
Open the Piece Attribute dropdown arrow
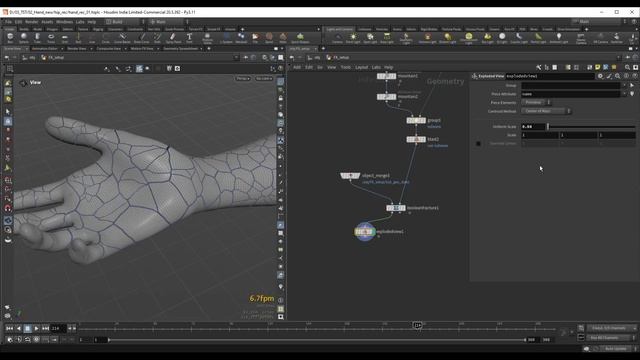(x=624, y=94)
